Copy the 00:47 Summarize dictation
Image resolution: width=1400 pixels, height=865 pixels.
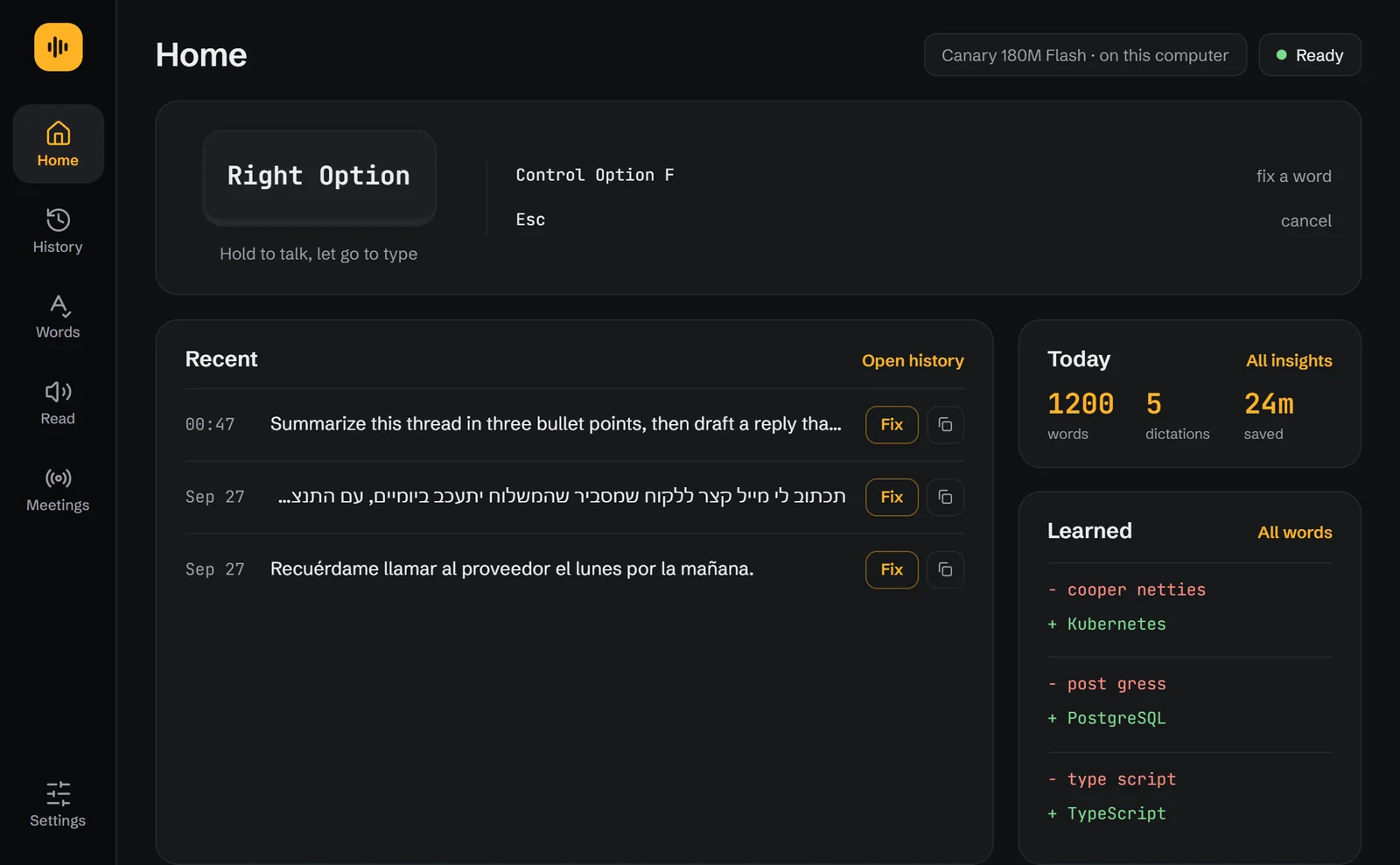[x=945, y=424]
